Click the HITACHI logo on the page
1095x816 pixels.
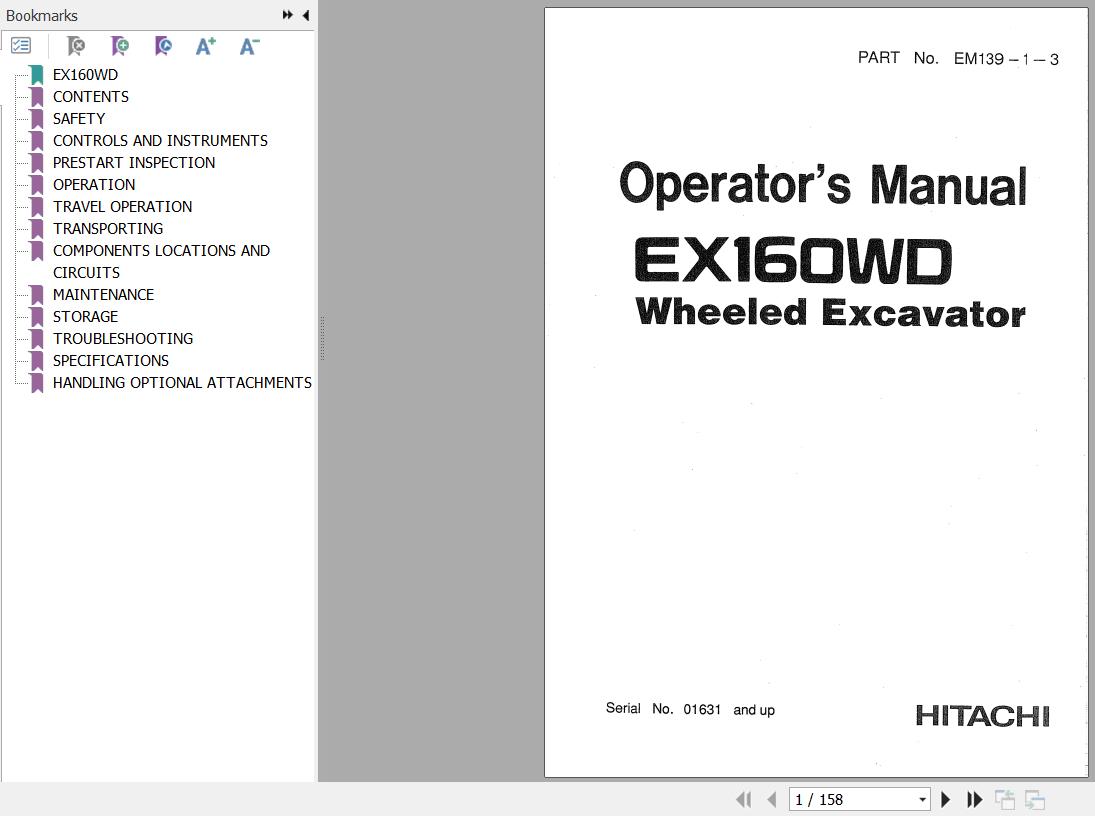tap(982, 715)
